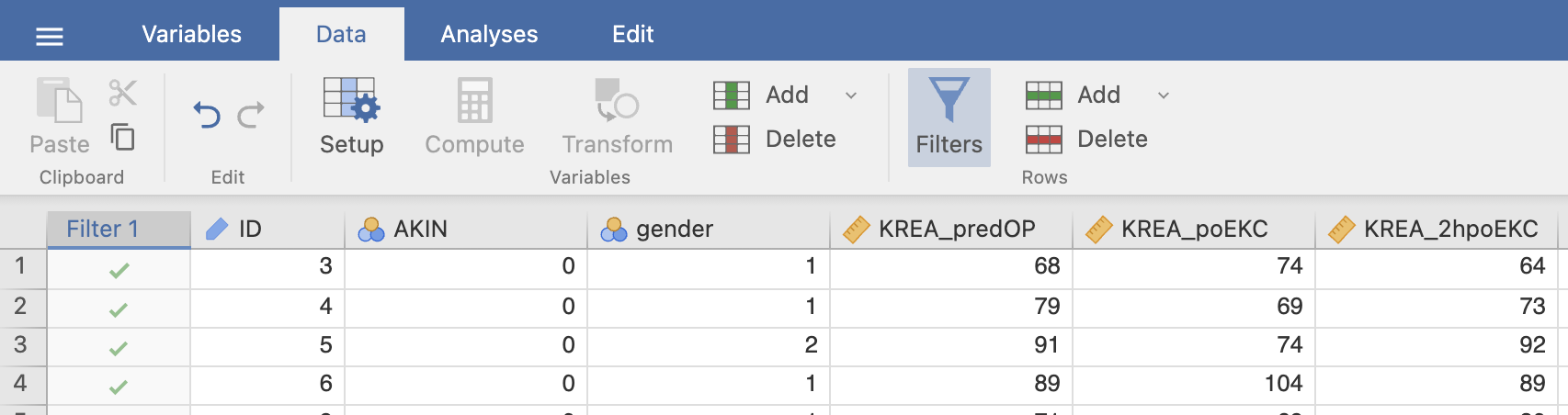Open the hamburger main menu

49,37
